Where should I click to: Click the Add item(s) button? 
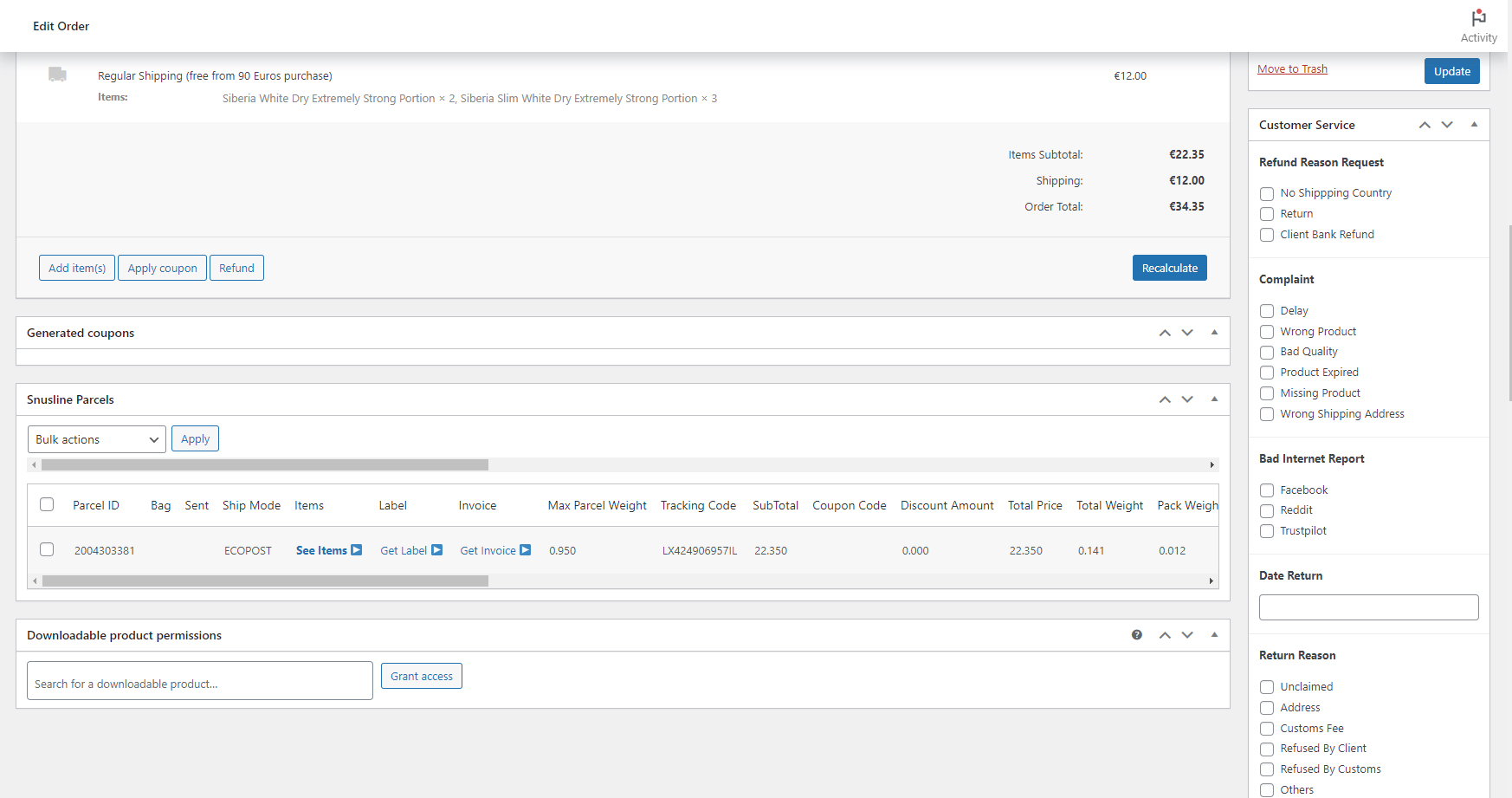(x=77, y=268)
